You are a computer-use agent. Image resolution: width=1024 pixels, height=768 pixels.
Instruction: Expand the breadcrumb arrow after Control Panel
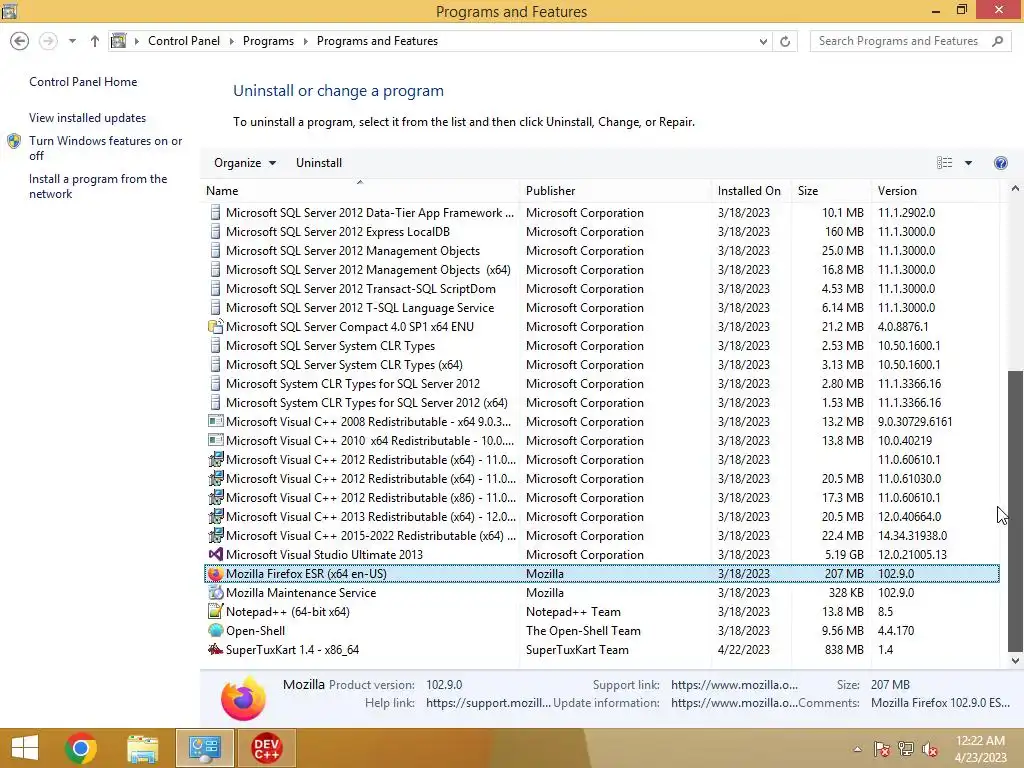231,41
